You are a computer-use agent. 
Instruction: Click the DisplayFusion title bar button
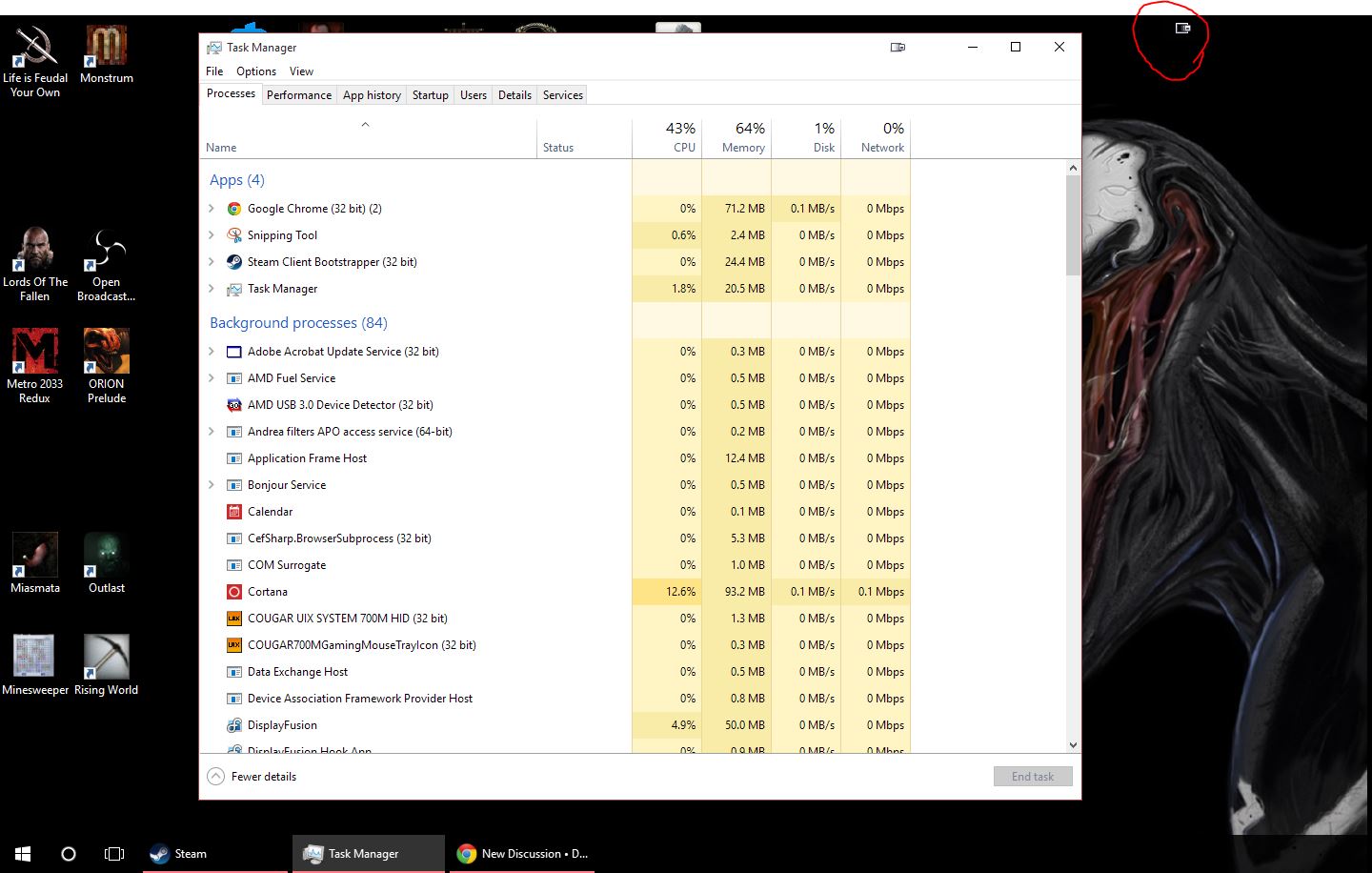[x=898, y=47]
